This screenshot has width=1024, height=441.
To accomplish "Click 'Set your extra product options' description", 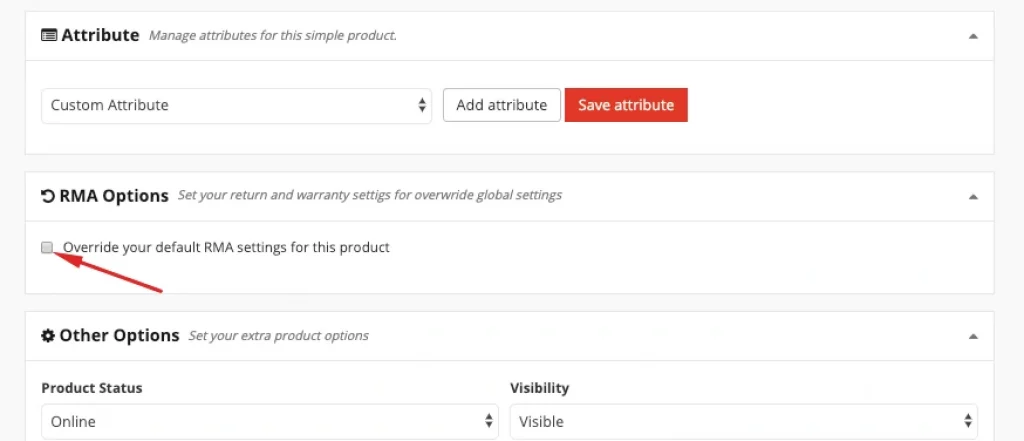I will (x=279, y=336).
